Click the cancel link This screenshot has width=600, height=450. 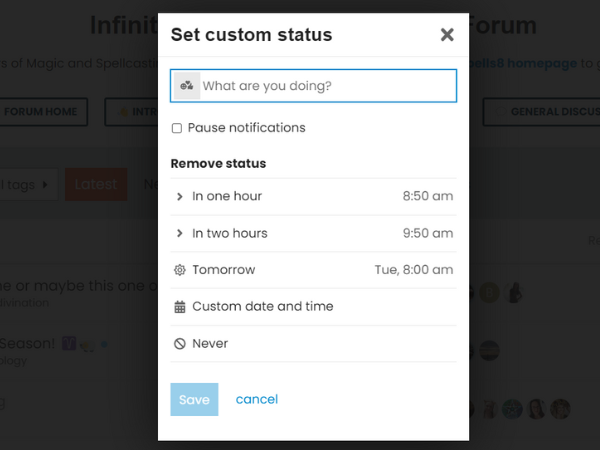[257, 399]
